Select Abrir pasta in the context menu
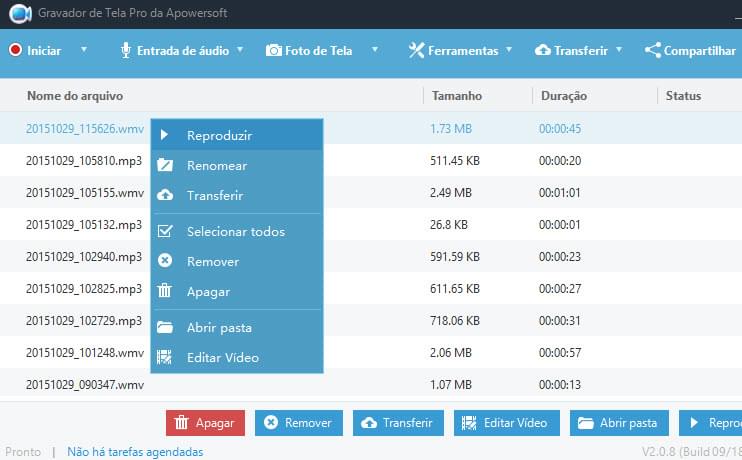This screenshot has width=742, height=460. (x=219, y=328)
